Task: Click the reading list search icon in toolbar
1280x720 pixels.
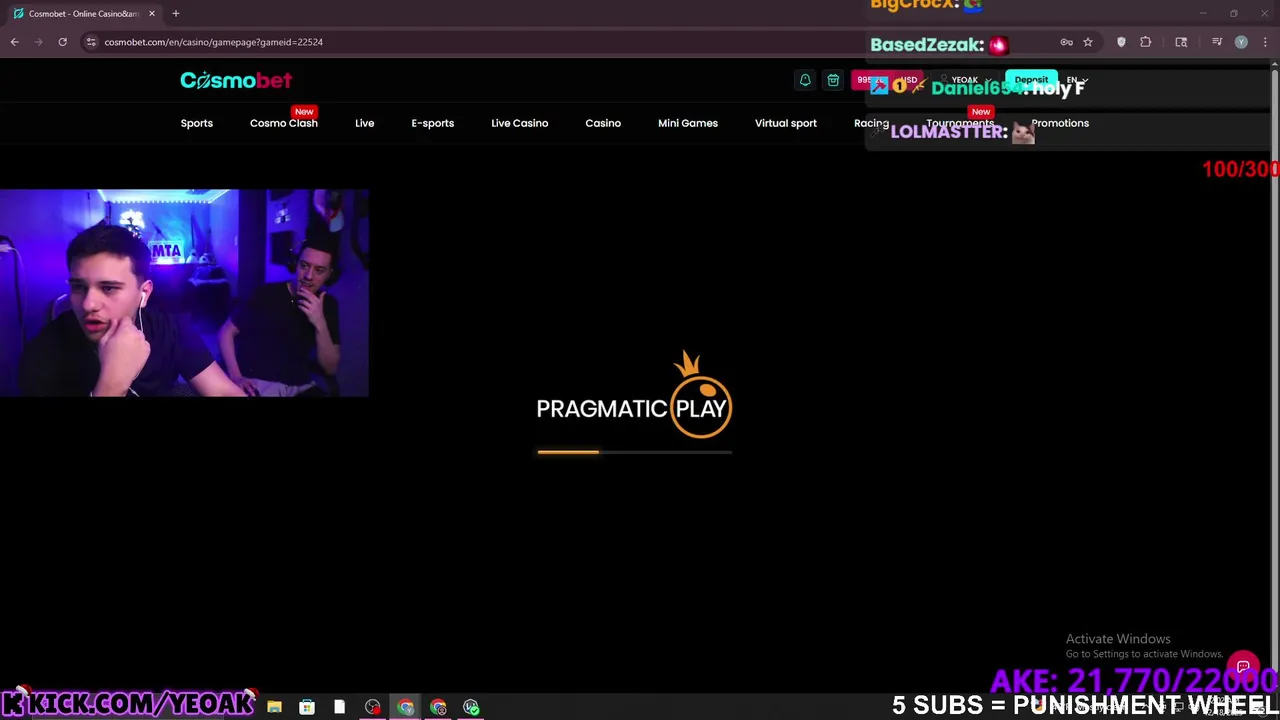Action: (1181, 42)
